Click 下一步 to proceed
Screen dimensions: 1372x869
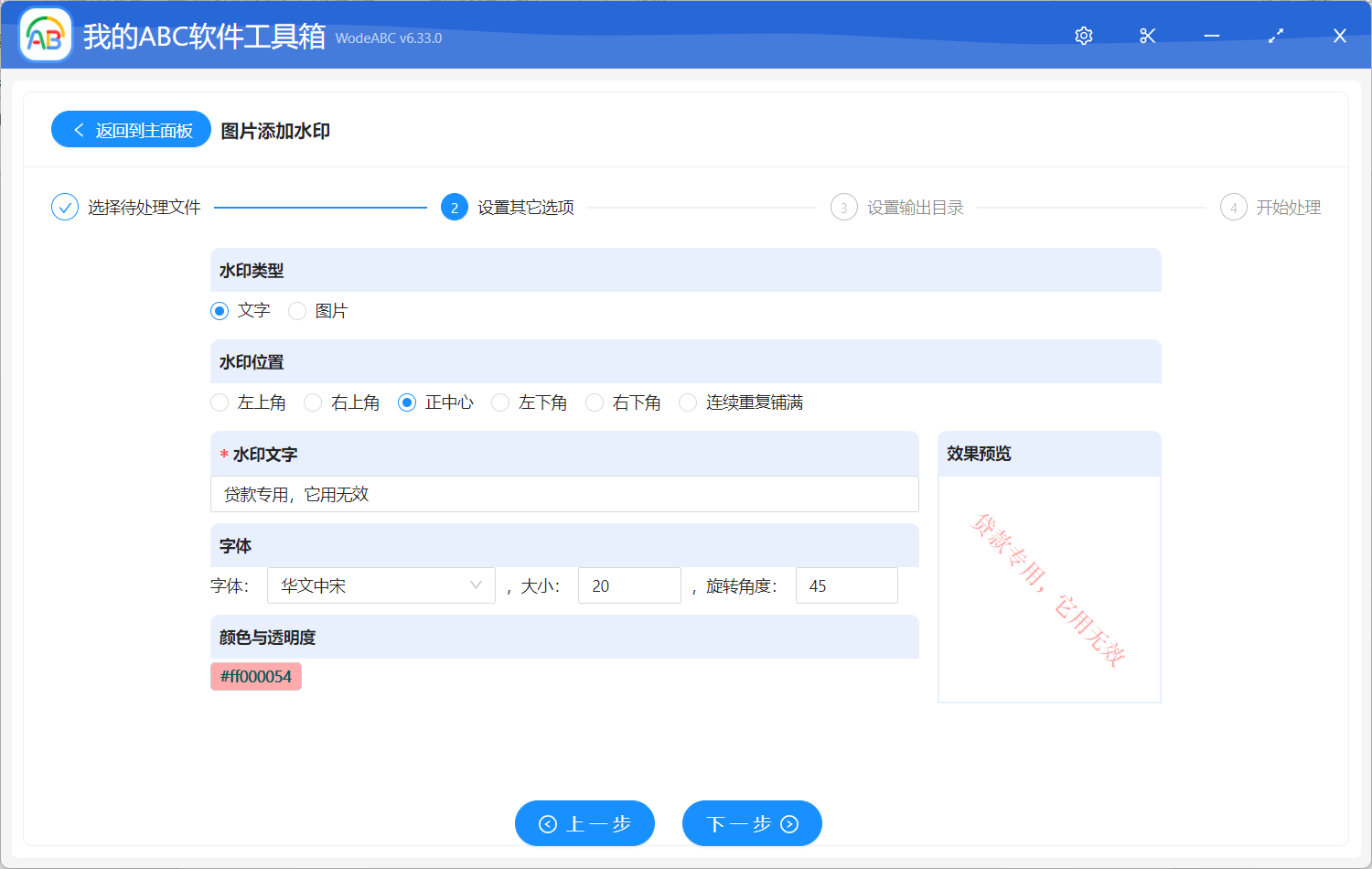[x=752, y=823]
